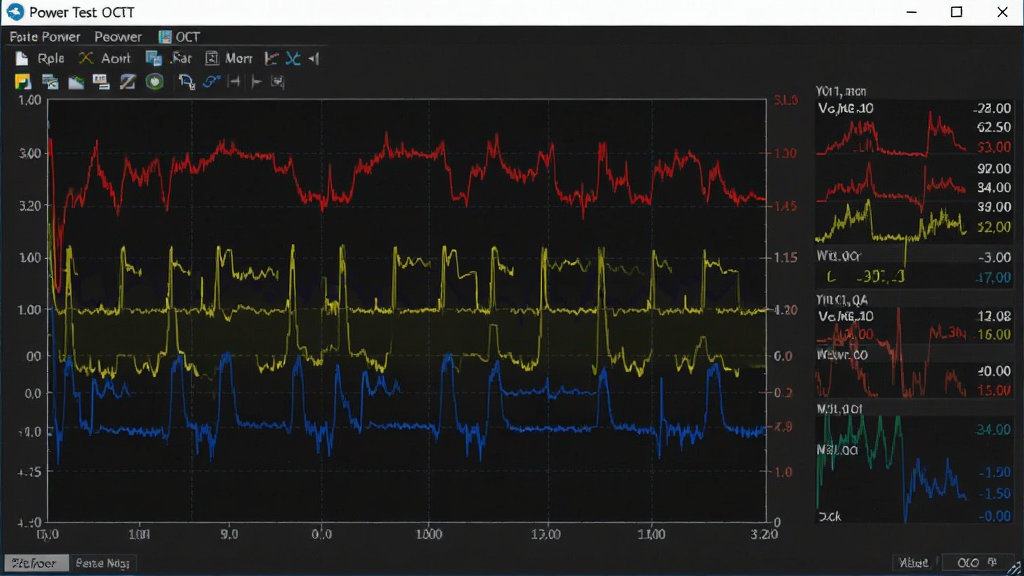This screenshot has width=1024, height=576.
Task: Click the yellow value 16.00
Action: 993,334
